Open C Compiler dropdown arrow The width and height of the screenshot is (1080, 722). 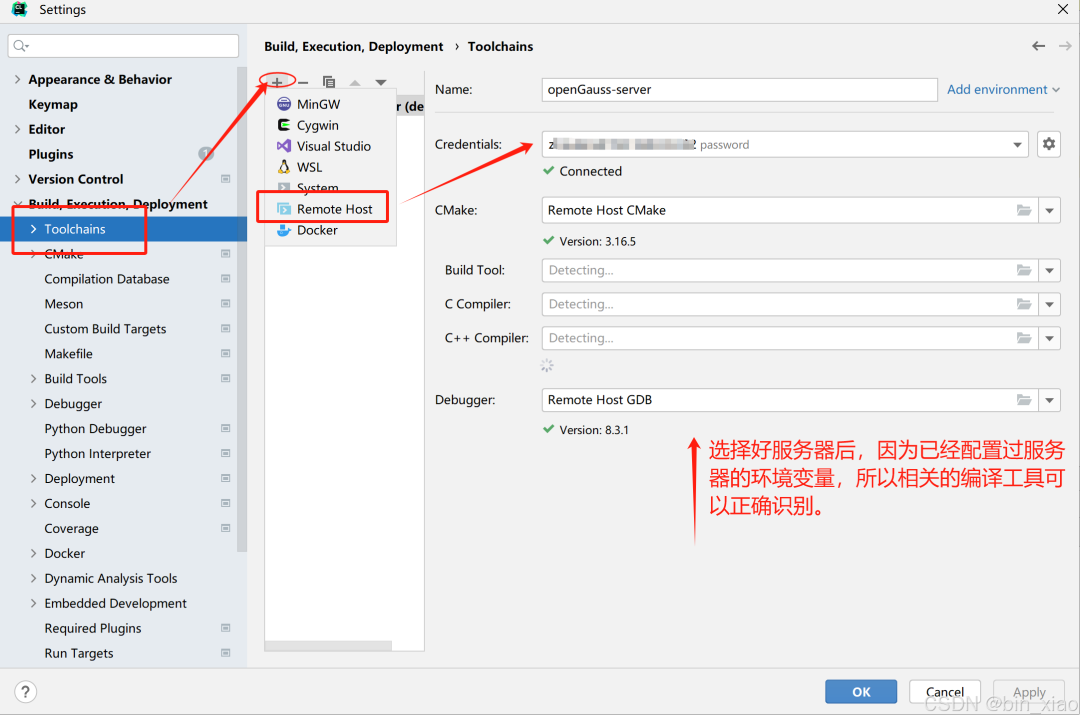(1049, 304)
